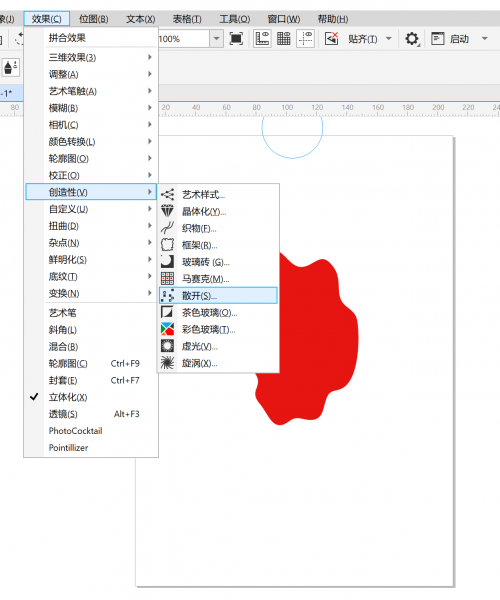
Task: Open the 启动 dropdown arrow
Action: click(485, 39)
